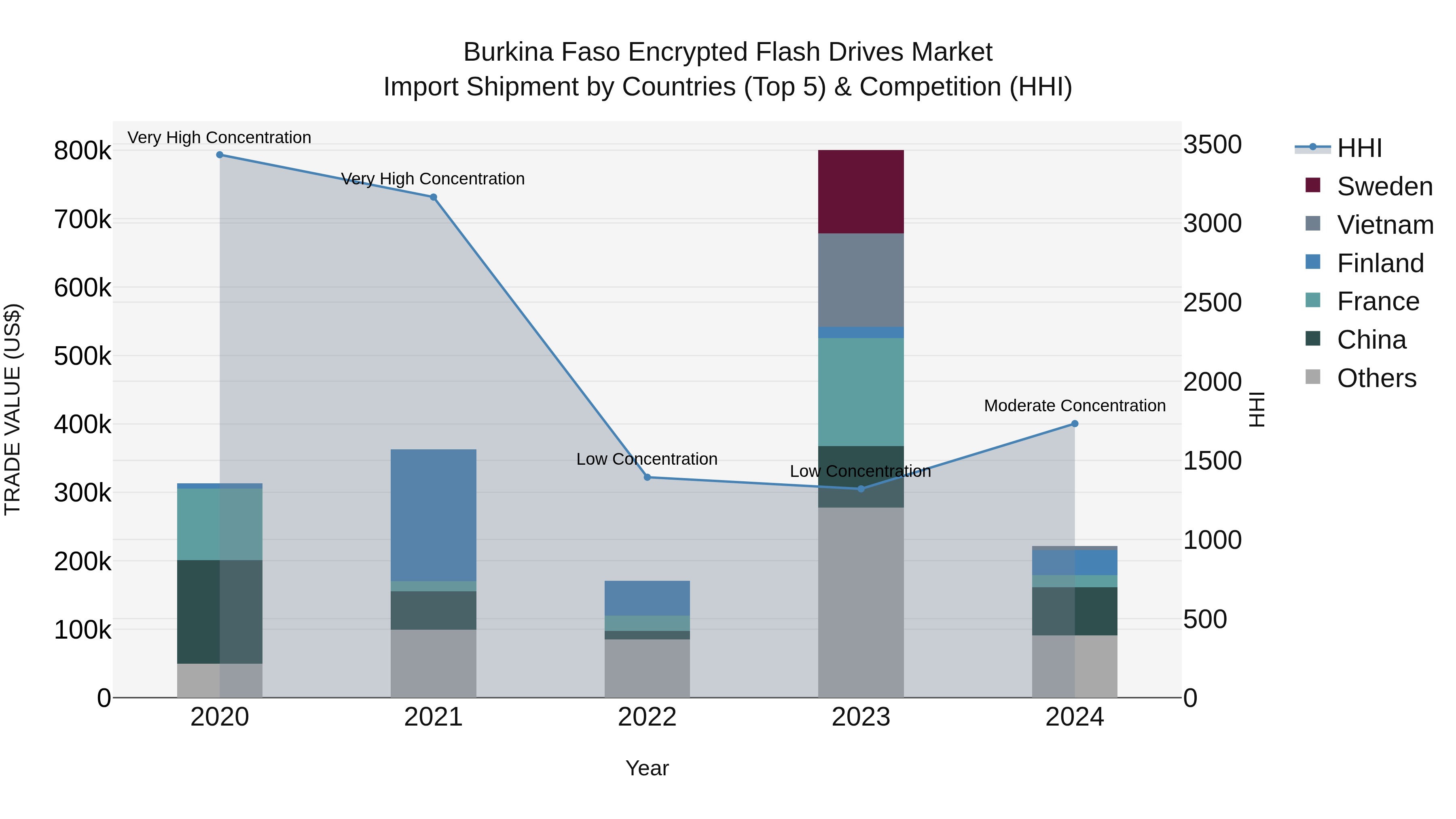Select China bar segment in 2024
The image size is (1456, 819).
tap(1075, 612)
